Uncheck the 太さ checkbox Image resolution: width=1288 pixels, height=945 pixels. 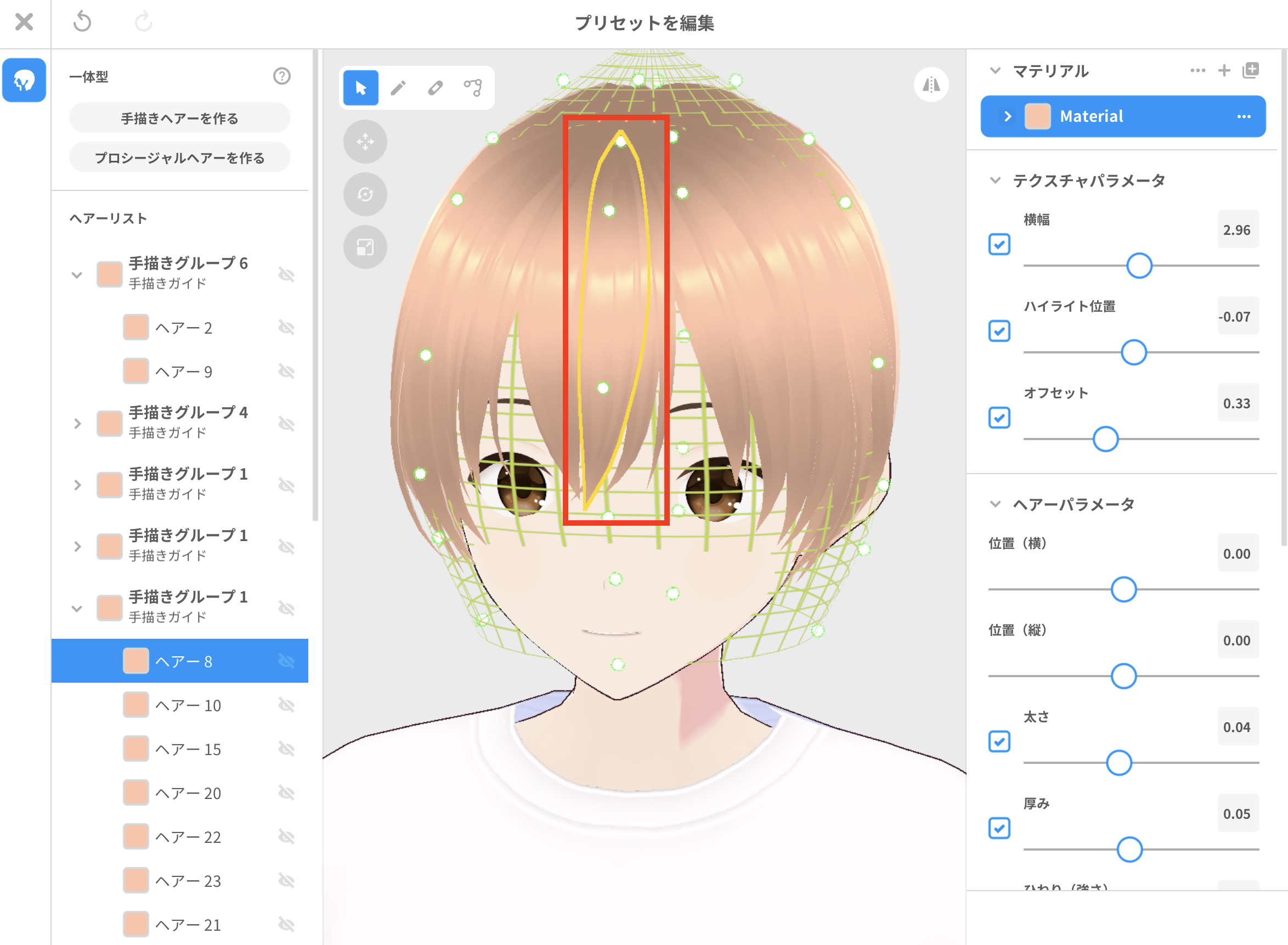[x=999, y=741]
